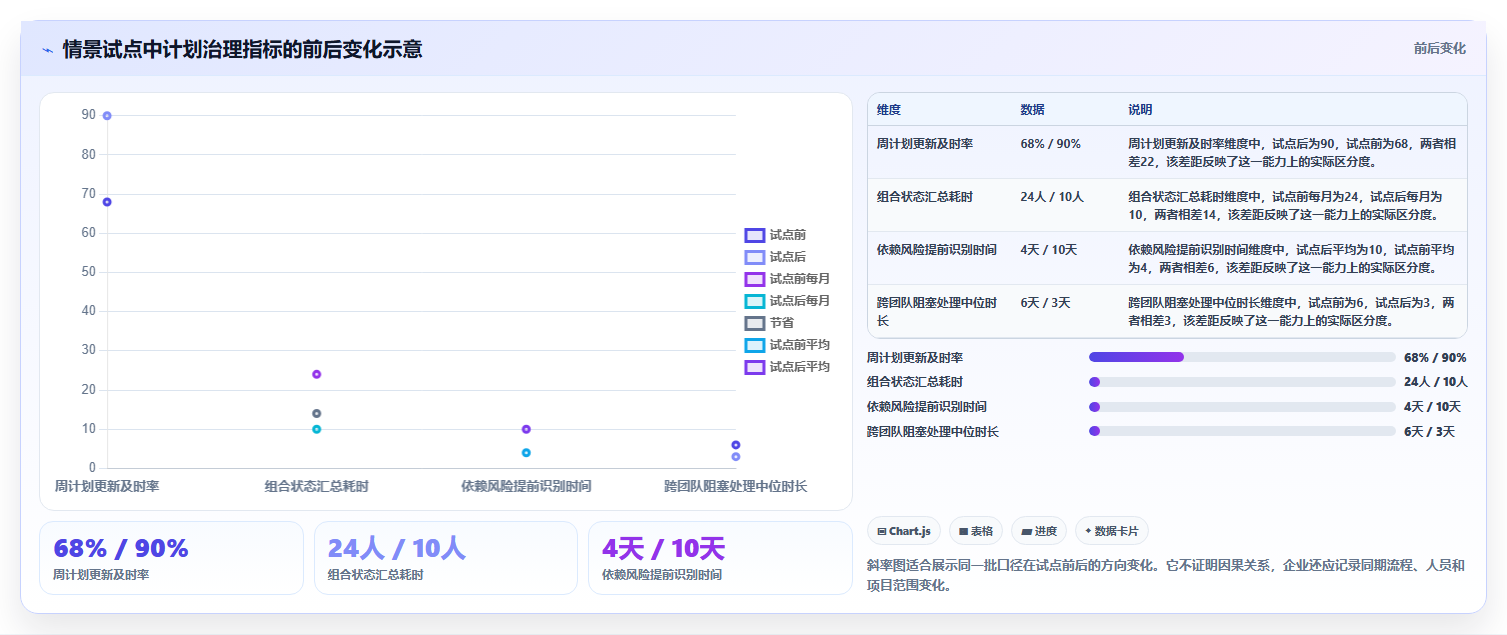
Task: Click the lightning icon beside the title
Action: 47,50
